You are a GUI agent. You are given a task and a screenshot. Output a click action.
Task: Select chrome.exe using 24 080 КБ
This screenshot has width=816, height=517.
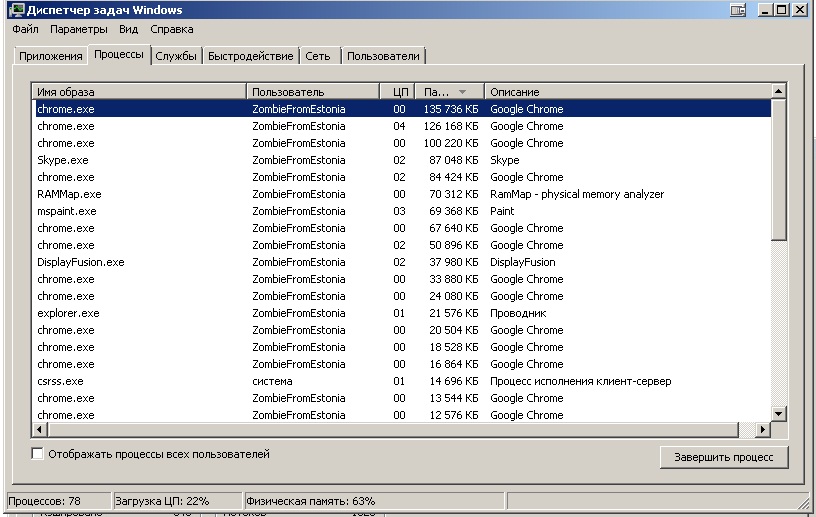(401, 296)
